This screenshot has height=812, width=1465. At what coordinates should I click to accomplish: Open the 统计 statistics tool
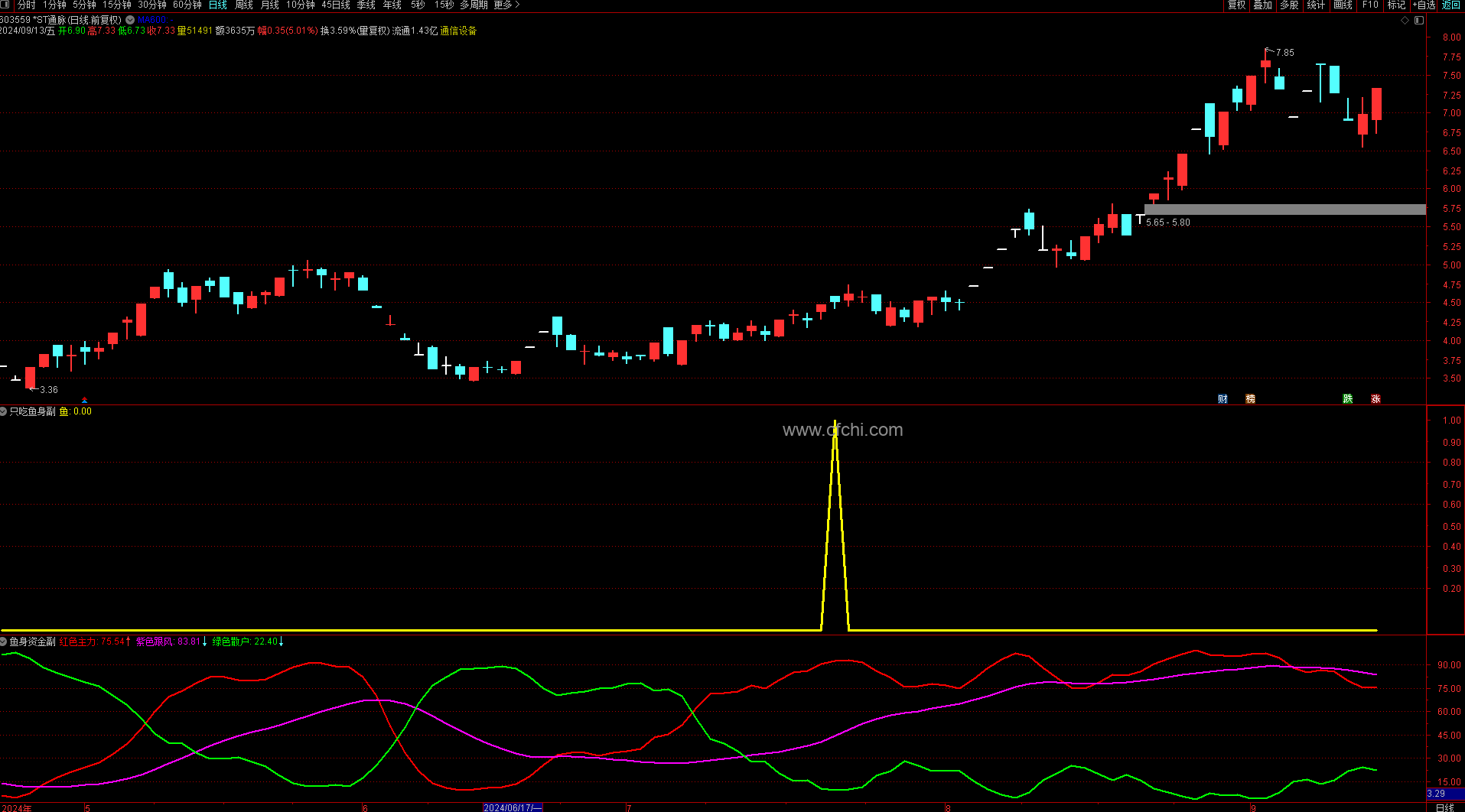coord(1316,5)
